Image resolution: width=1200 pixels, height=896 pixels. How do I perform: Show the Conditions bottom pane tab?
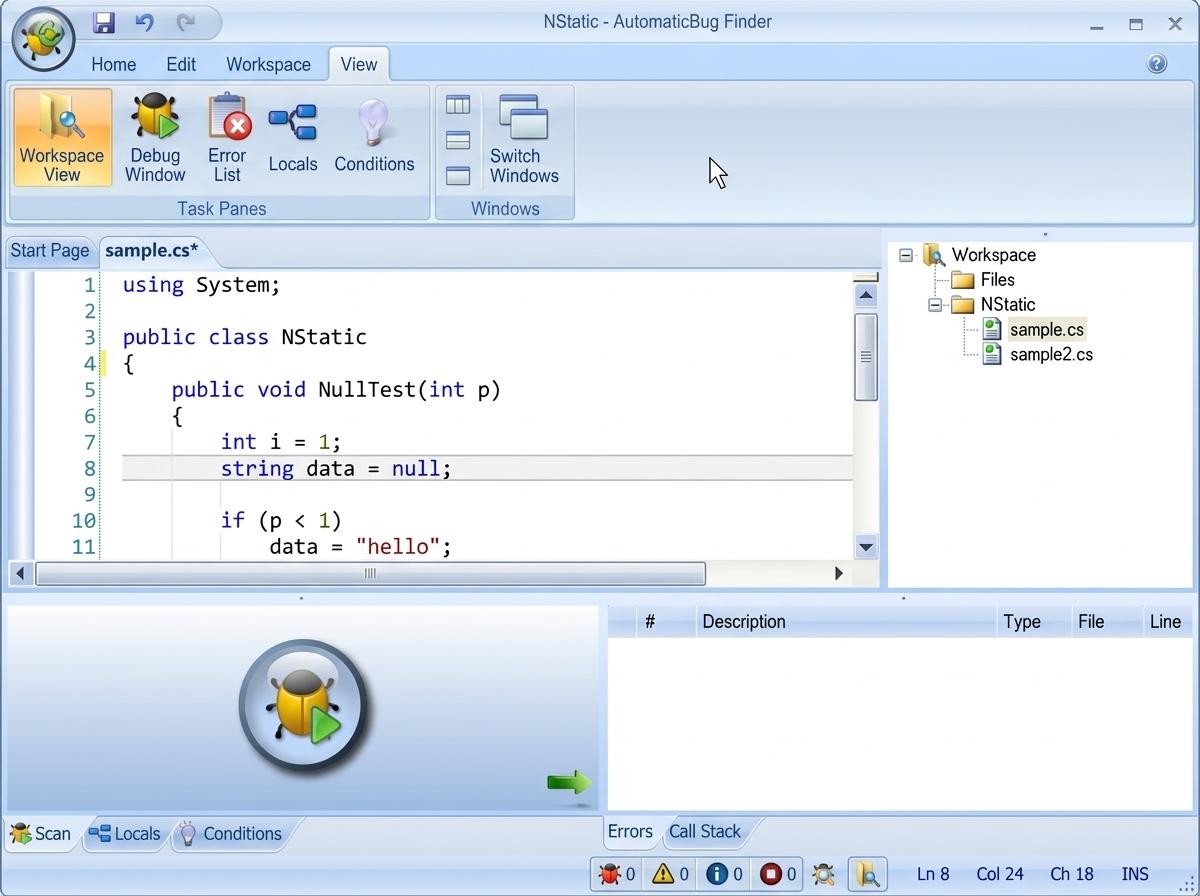pyautogui.click(x=229, y=834)
